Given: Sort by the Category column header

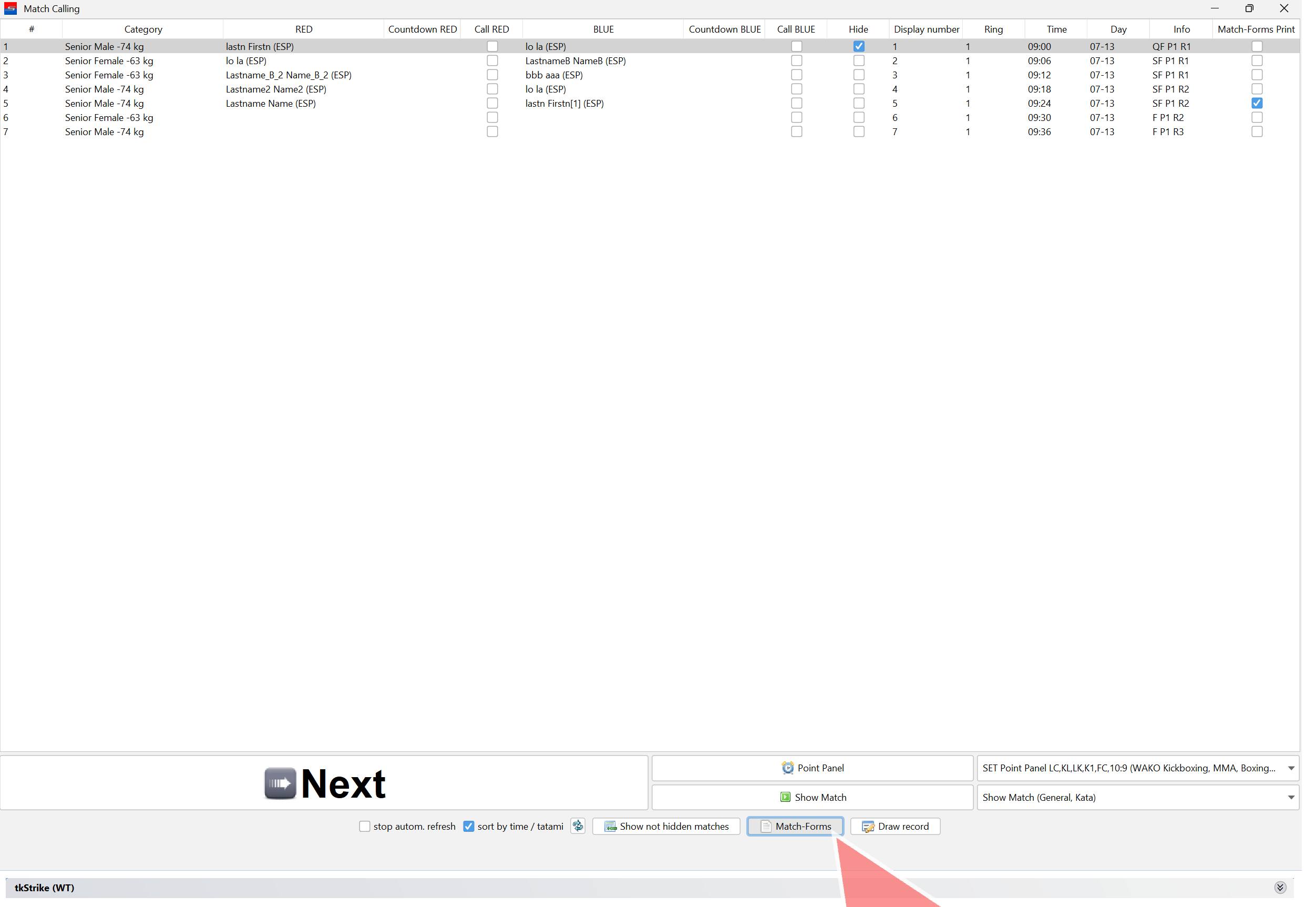Looking at the screenshot, I should click(x=143, y=29).
